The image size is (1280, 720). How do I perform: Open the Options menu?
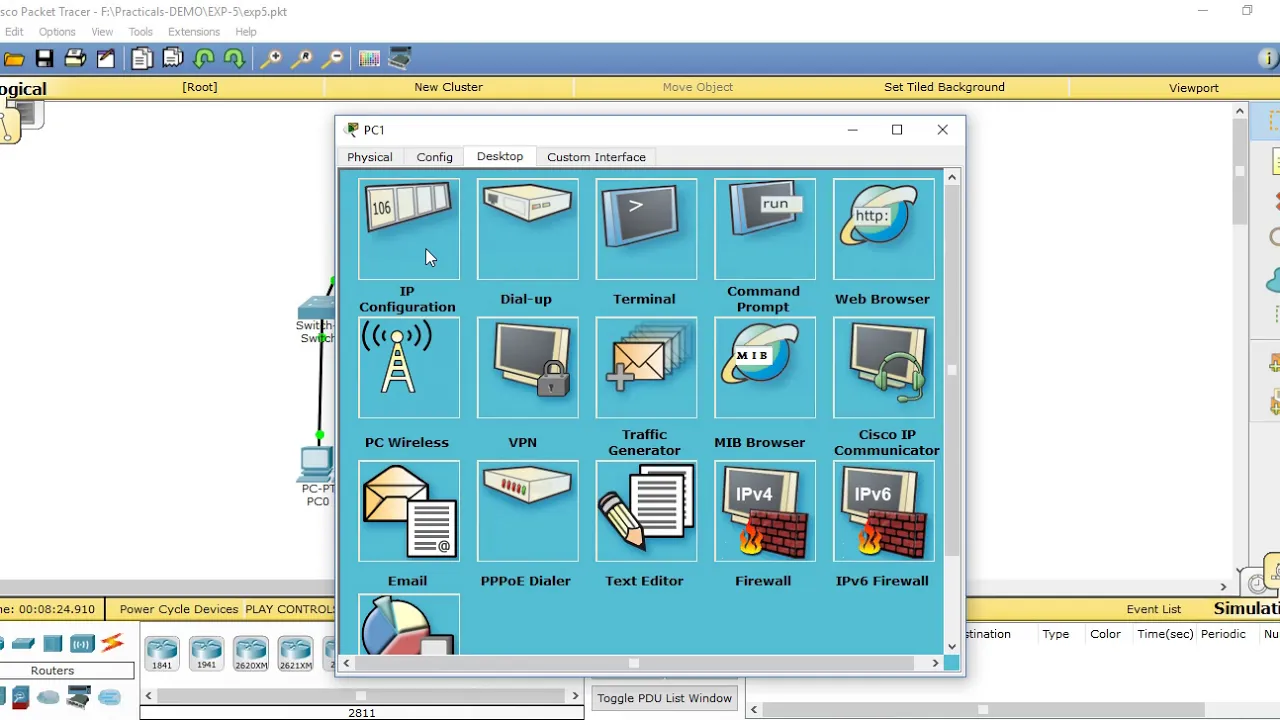click(x=57, y=32)
